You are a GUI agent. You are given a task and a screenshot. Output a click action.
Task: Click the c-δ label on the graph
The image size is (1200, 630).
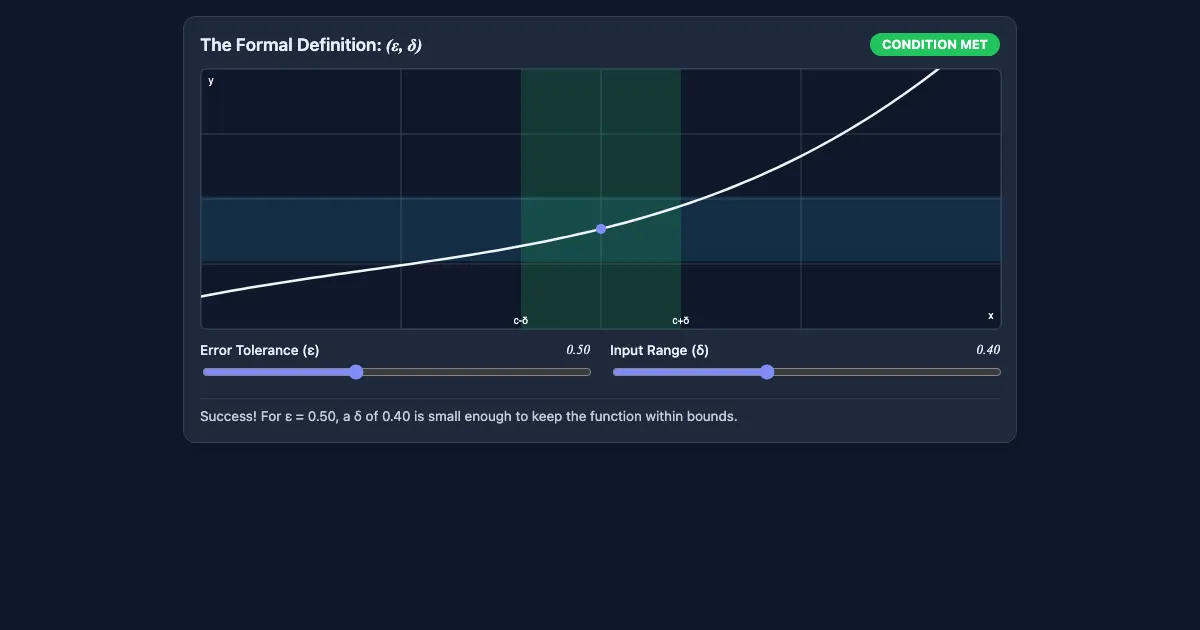click(521, 321)
